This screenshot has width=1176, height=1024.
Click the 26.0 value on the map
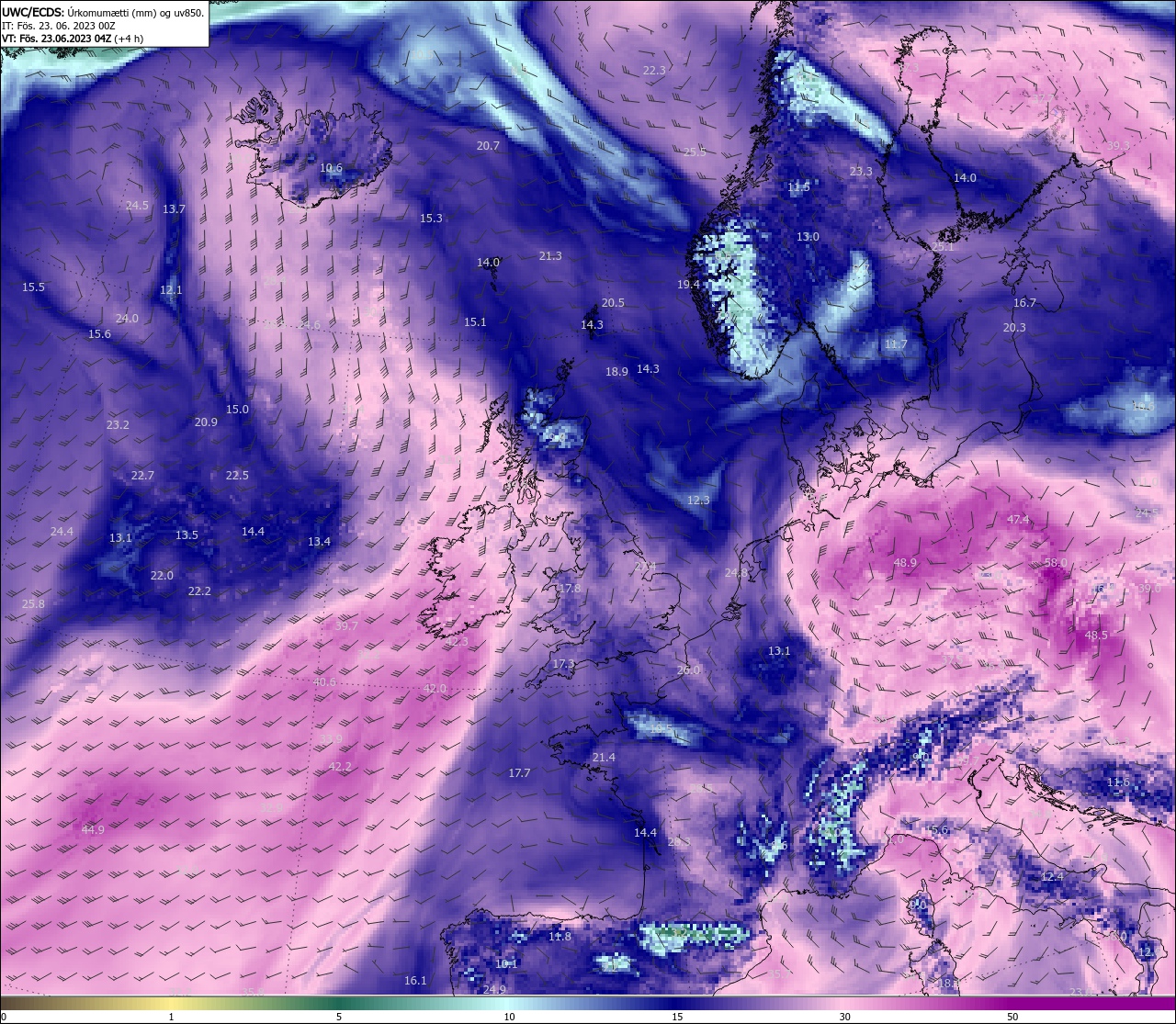tap(688, 670)
